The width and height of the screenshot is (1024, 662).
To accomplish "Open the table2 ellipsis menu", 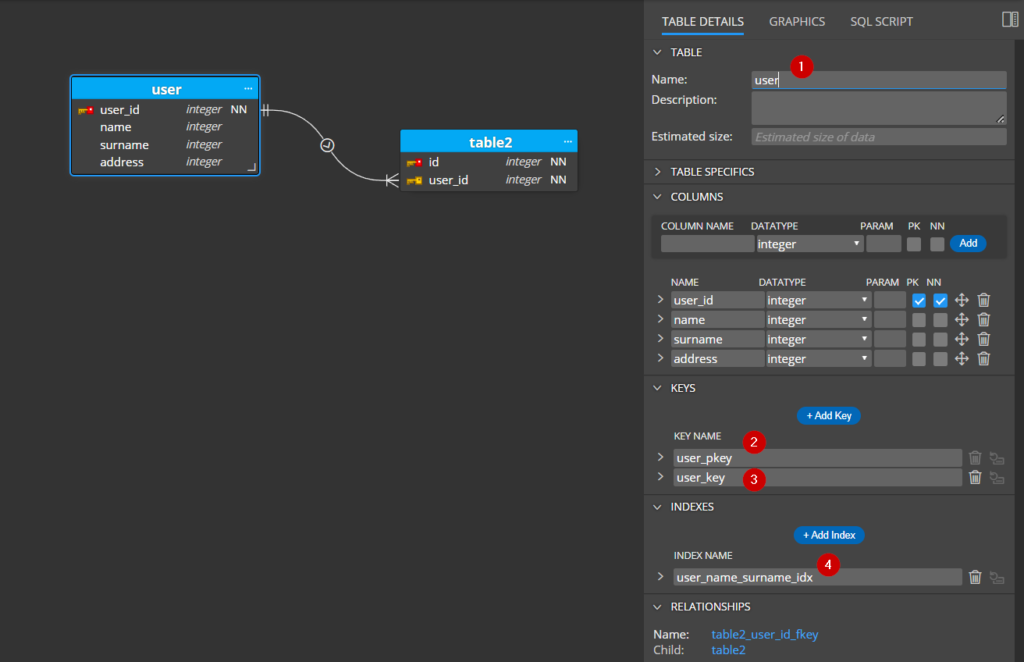I will (x=568, y=142).
